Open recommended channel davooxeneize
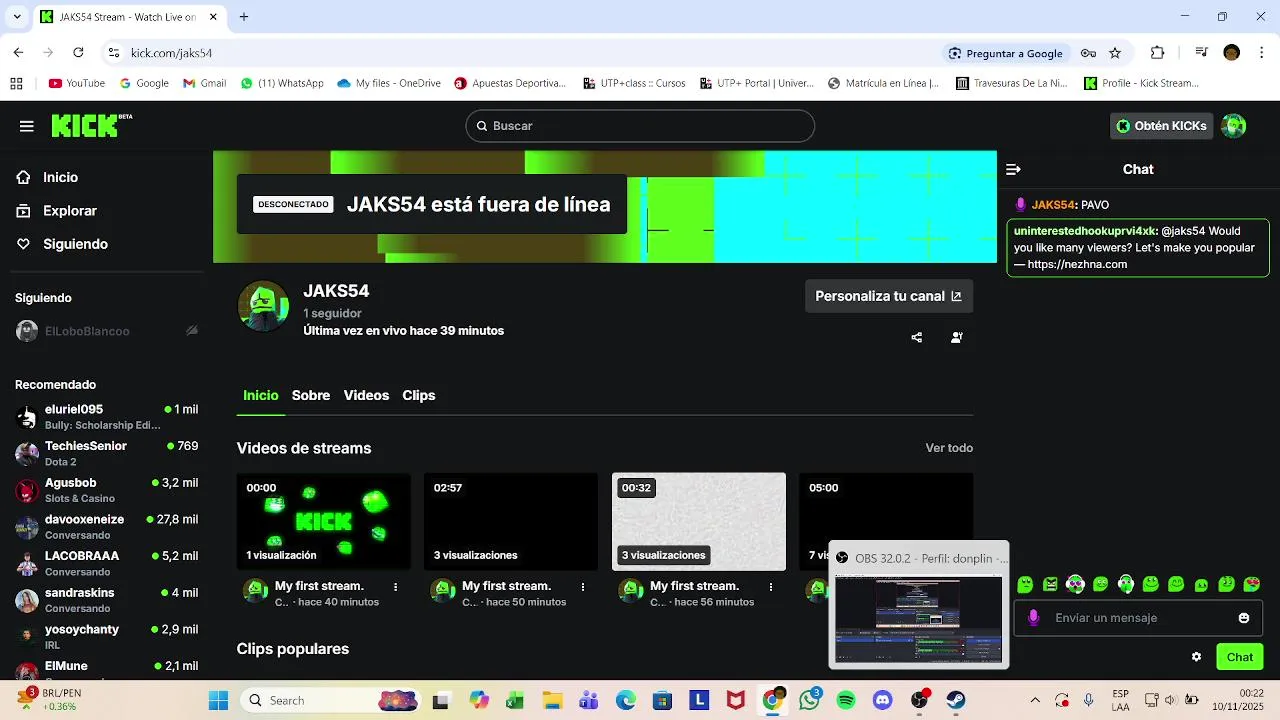 (x=106, y=527)
